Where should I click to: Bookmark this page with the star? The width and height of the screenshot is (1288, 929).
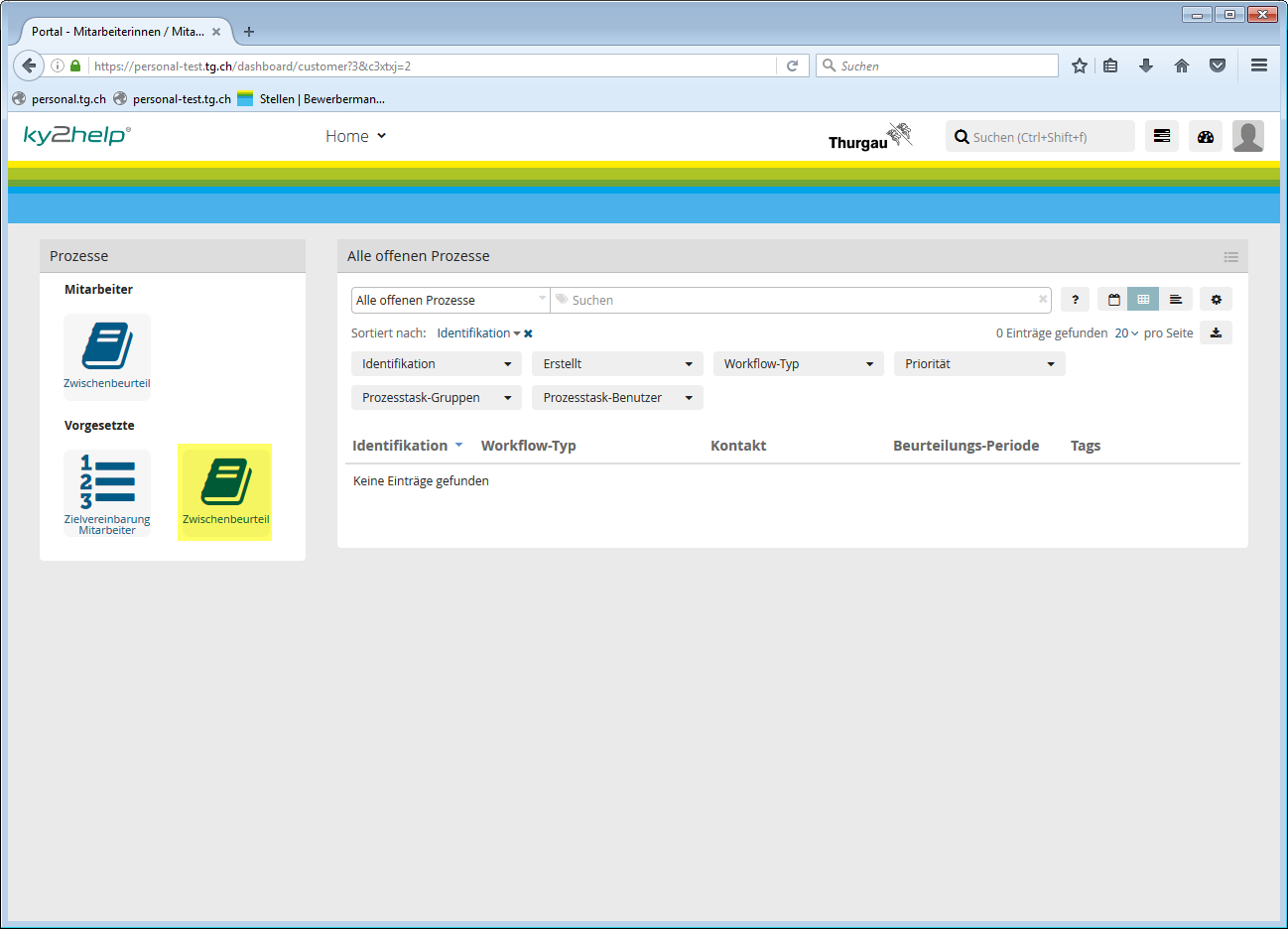[x=1080, y=66]
